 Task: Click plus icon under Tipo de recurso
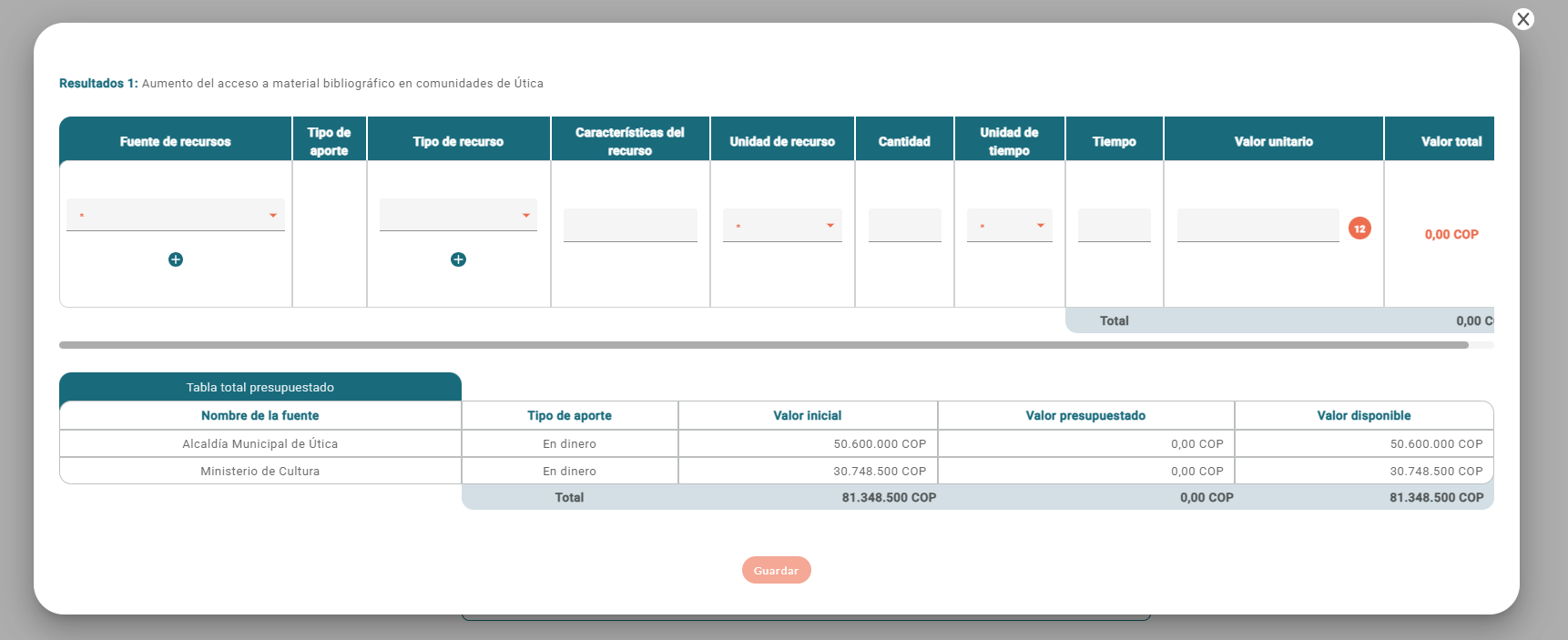coord(458,259)
